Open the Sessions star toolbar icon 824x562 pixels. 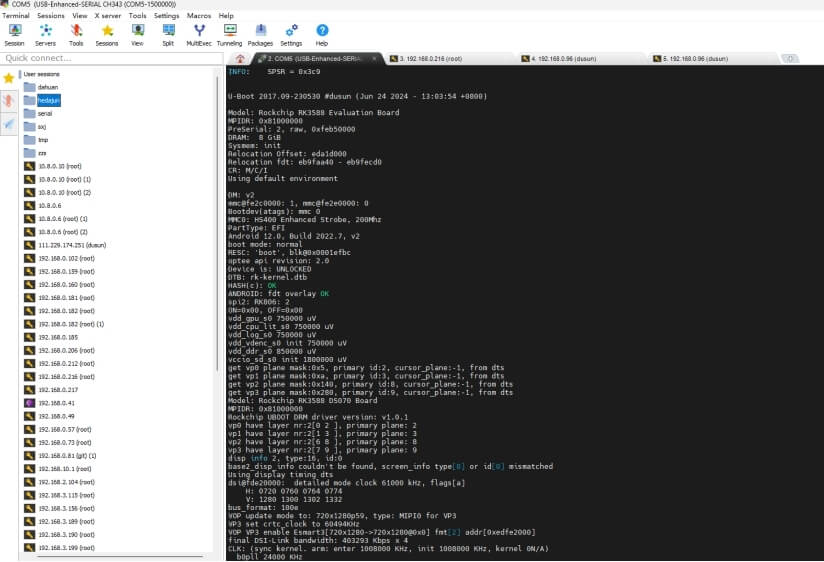click(x=107, y=35)
